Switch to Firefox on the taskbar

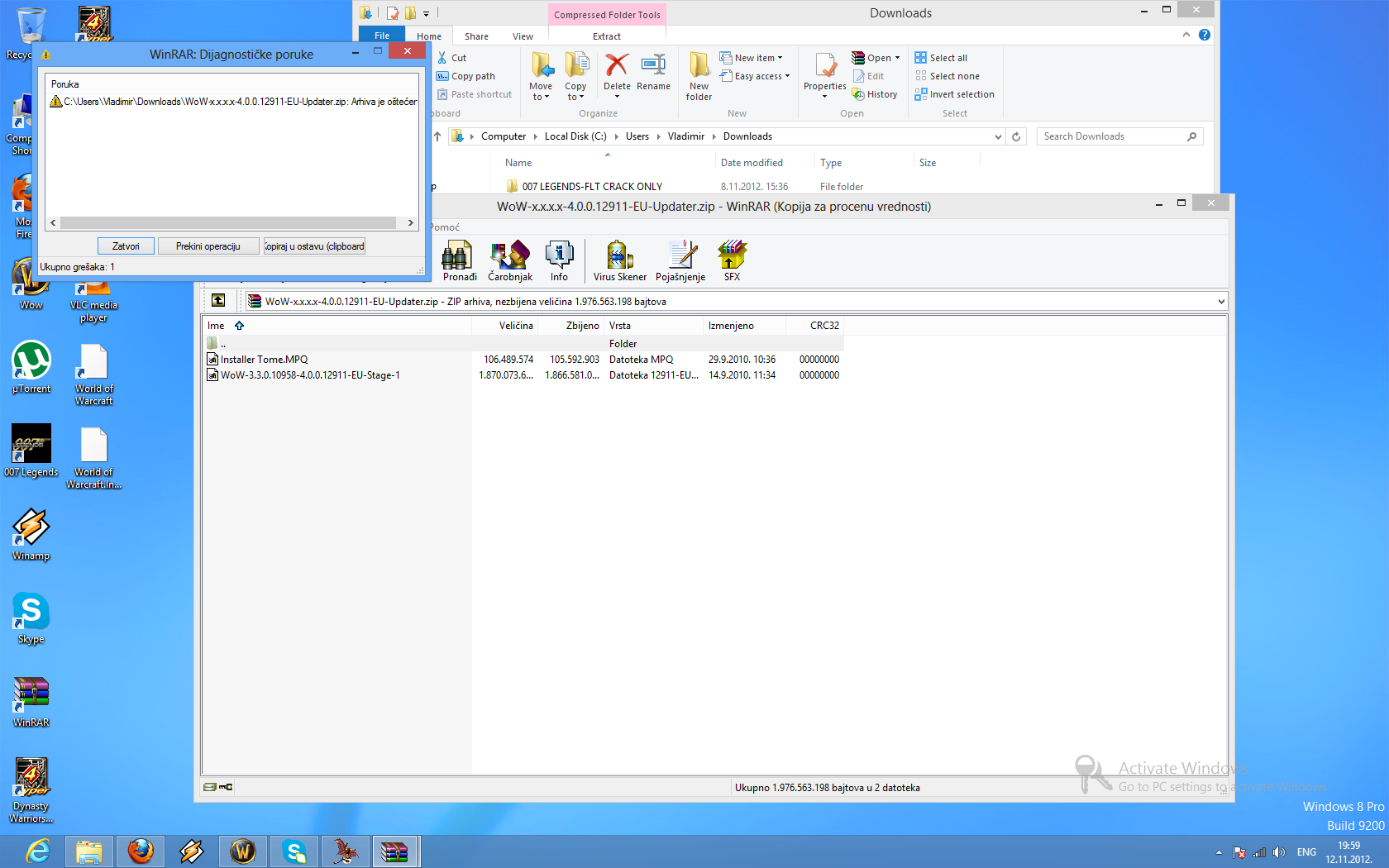(141, 851)
